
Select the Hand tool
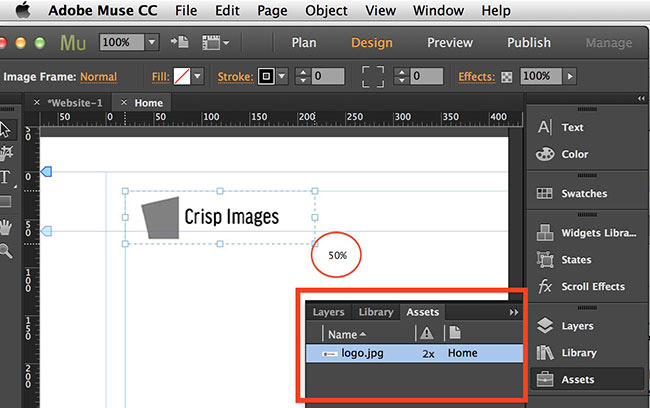[x=5, y=228]
